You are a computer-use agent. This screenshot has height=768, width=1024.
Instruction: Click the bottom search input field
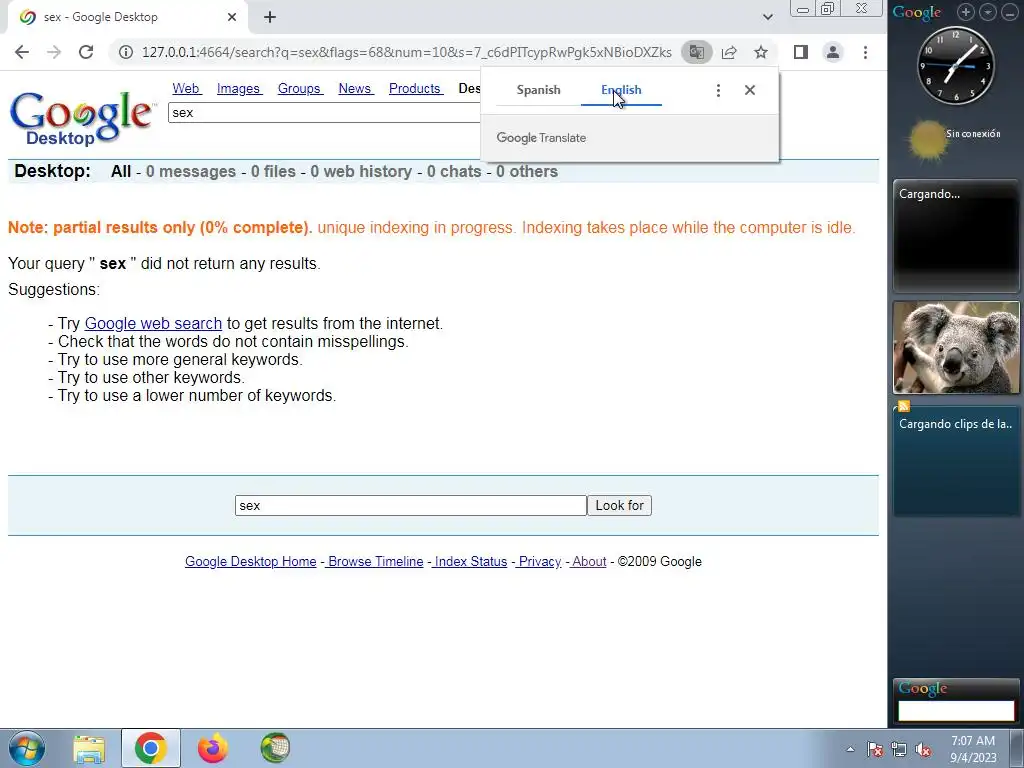(x=411, y=505)
